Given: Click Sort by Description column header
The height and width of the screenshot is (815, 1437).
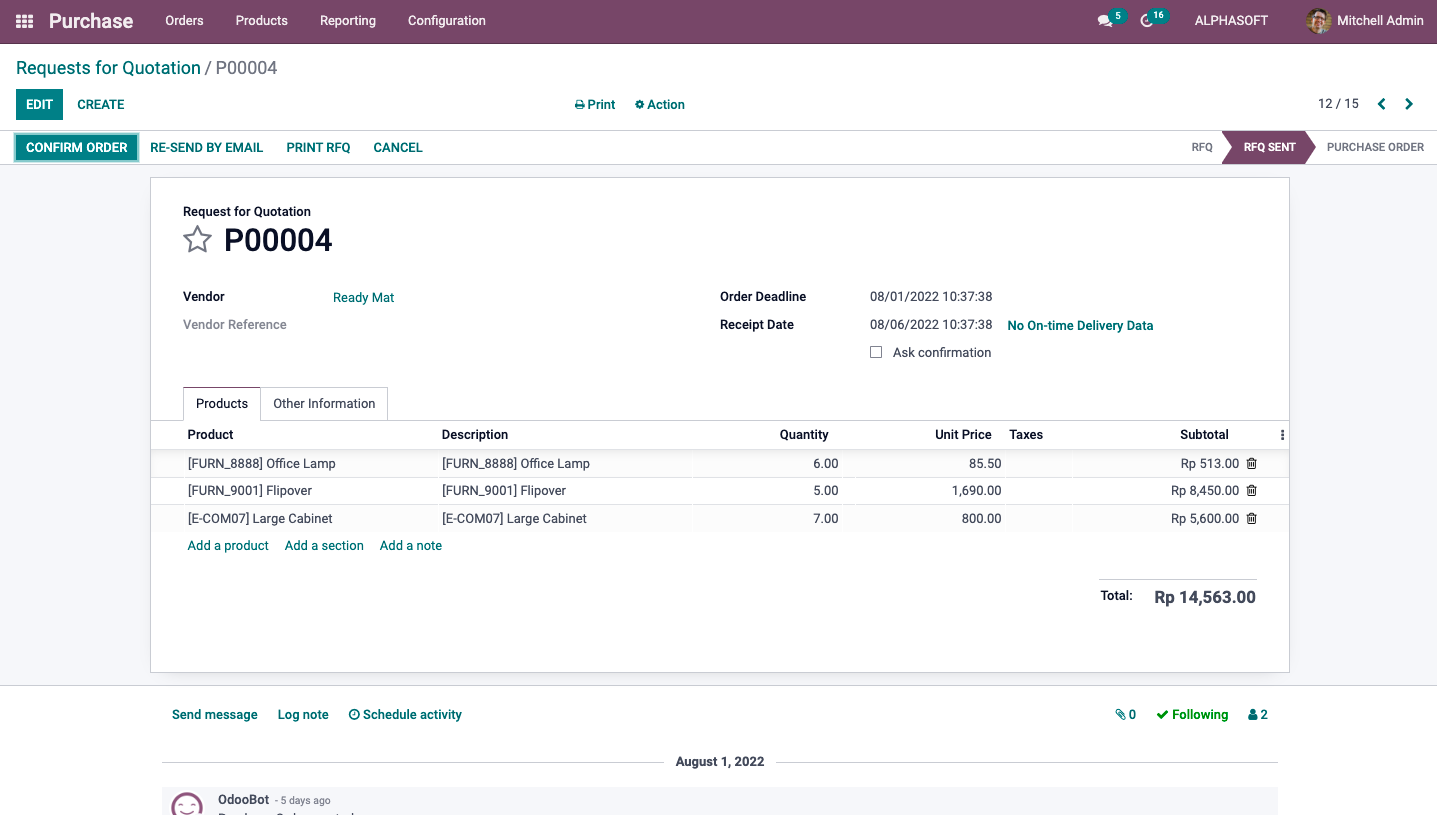Looking at the screenshot, I should (x=475, y=435).
